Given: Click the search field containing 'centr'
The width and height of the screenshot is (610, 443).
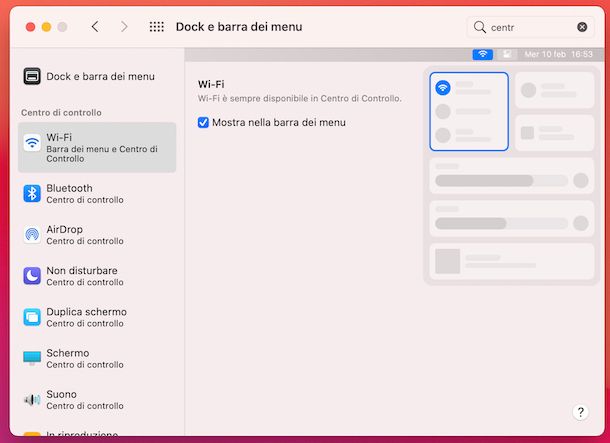Looking at the screenshot, I should click(530, 27).
